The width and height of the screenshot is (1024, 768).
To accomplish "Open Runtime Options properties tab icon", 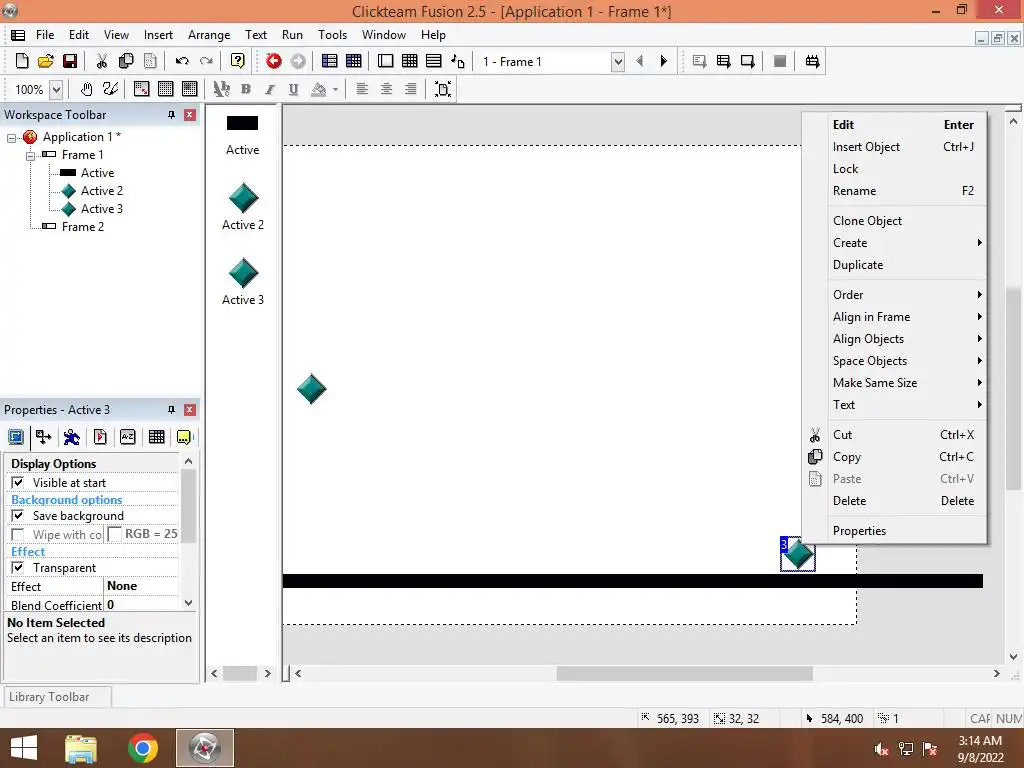I will click(100, 437).
